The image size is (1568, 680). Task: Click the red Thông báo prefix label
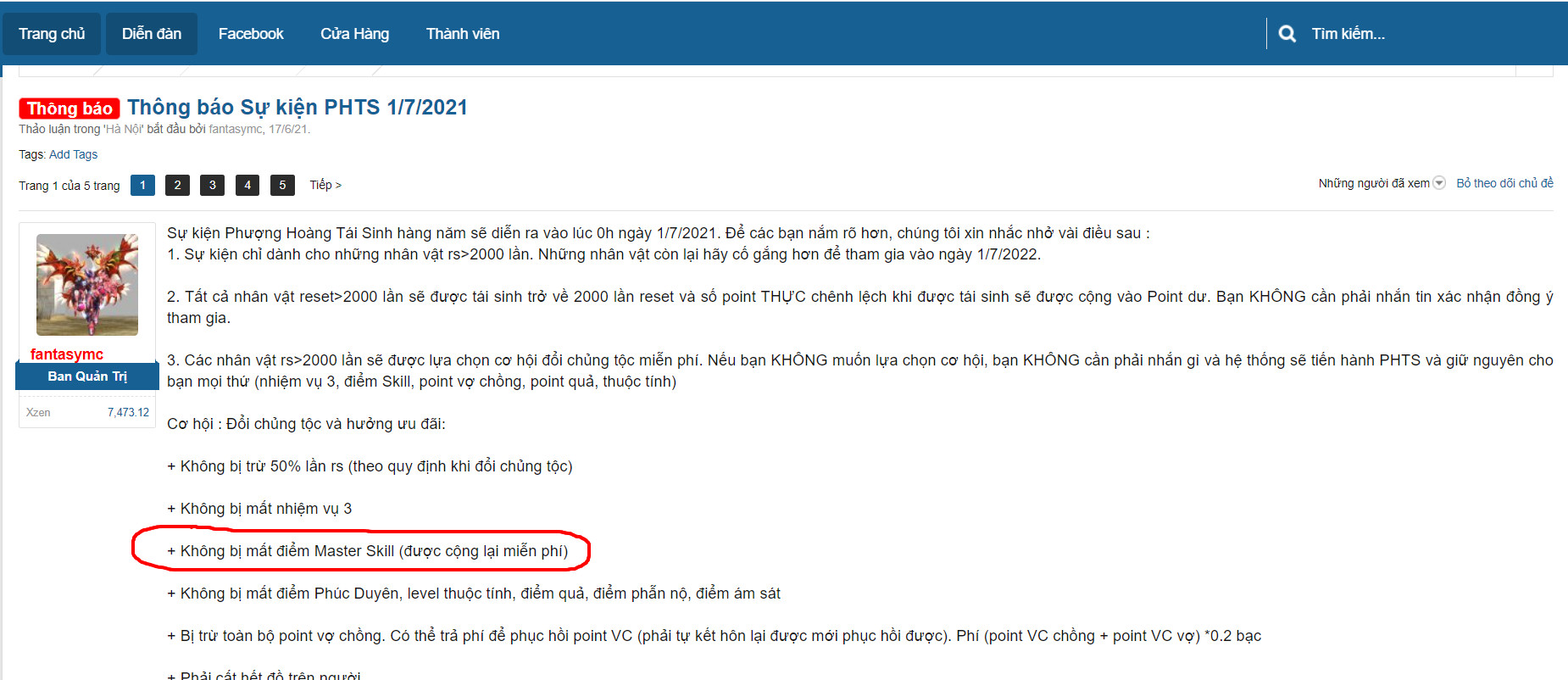70,109
